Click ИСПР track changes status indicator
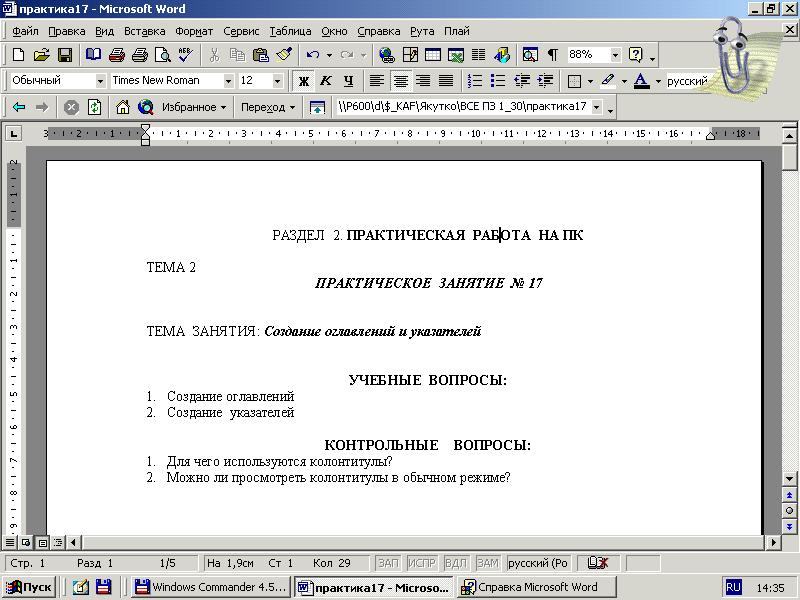800x600 pixels. [x=421, y=563]
